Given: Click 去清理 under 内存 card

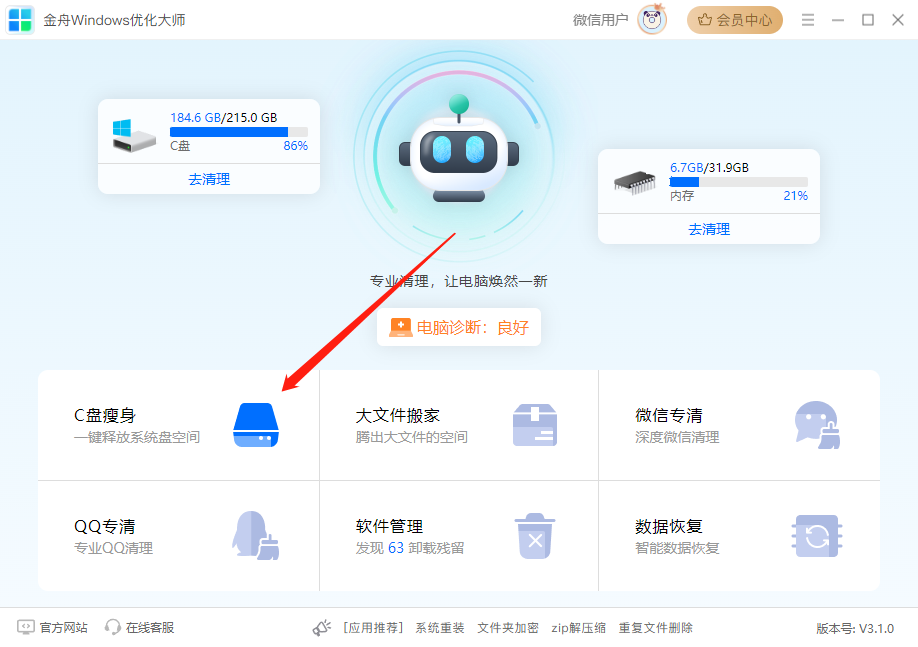Looking at the screenshot, I should tap(709, 229).
